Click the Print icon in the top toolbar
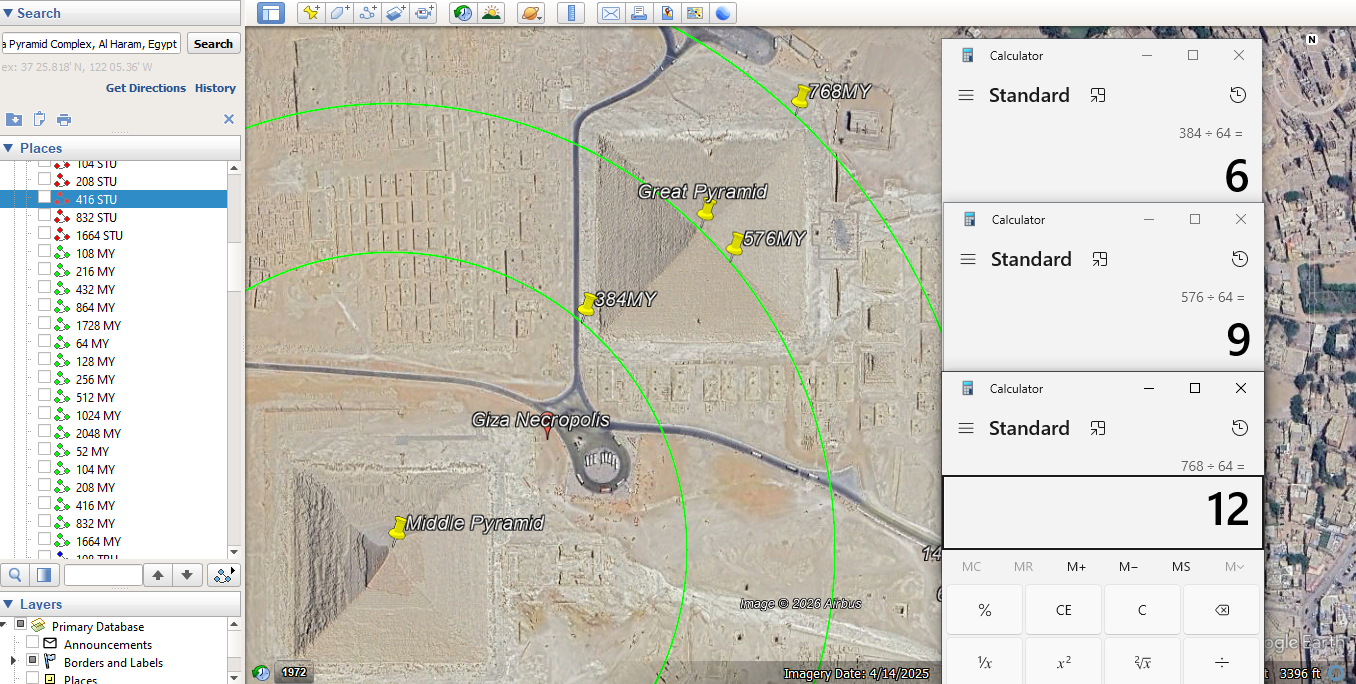This screenshot has width=1356, height=684. pyautogui.click(x=638, y=13)
